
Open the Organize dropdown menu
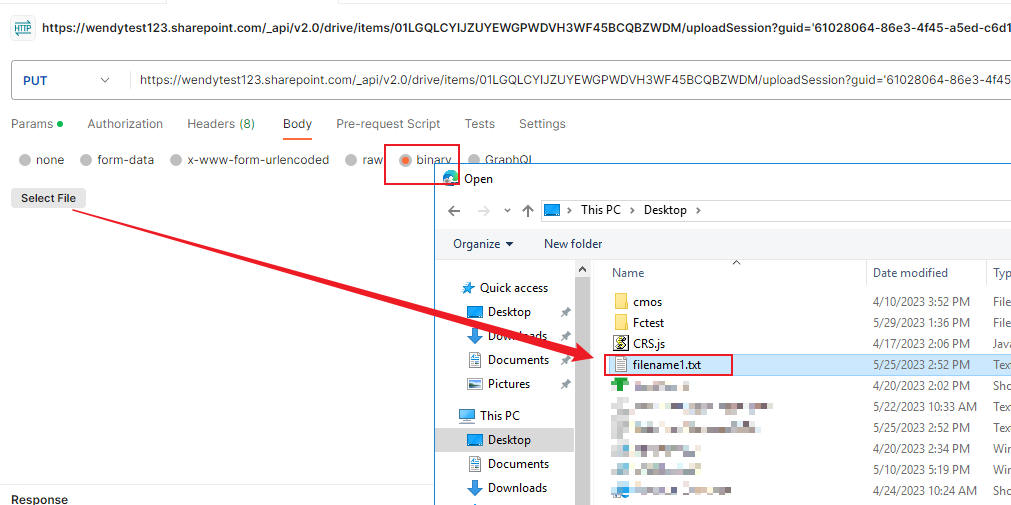pos(484,244)
